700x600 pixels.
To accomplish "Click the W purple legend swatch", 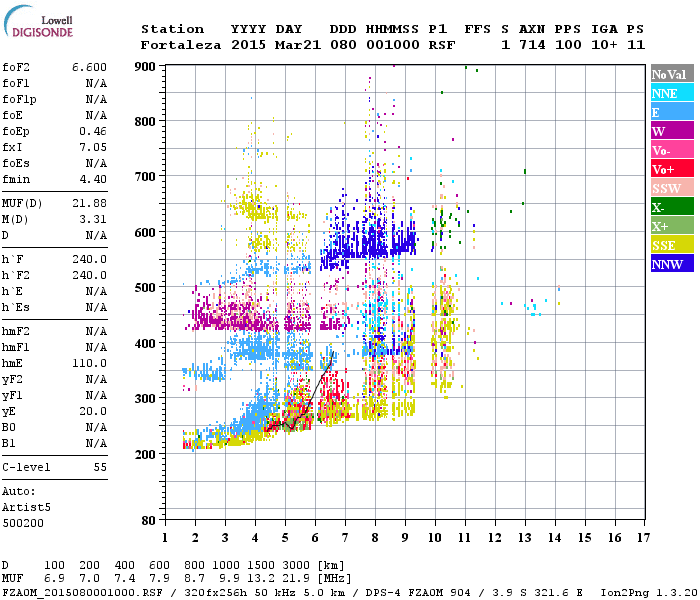I will pyautogui.click(x=672, y=130).
